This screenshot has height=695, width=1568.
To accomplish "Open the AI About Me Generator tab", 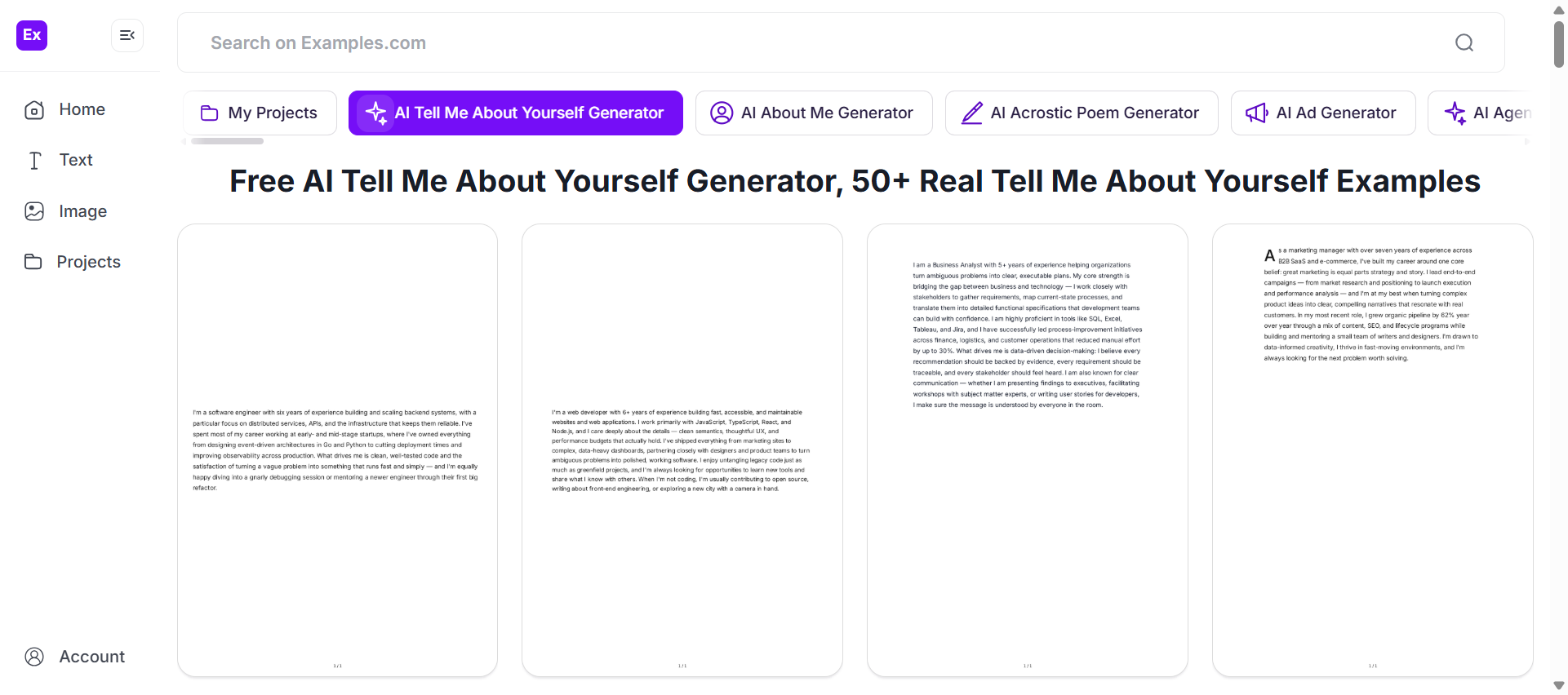I will (814, 113).
